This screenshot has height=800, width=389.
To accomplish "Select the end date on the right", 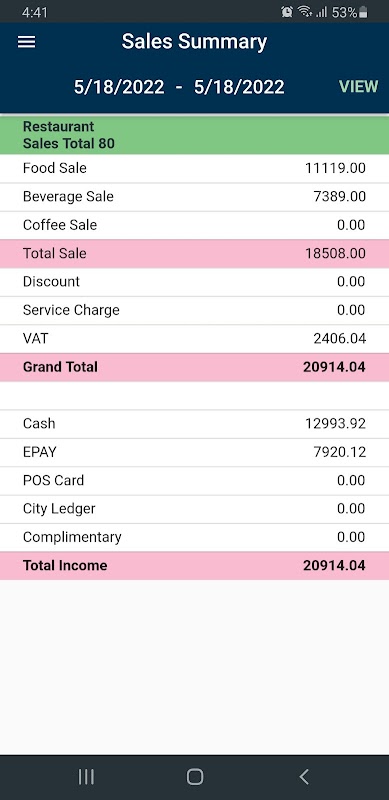I will click(239, 87).
